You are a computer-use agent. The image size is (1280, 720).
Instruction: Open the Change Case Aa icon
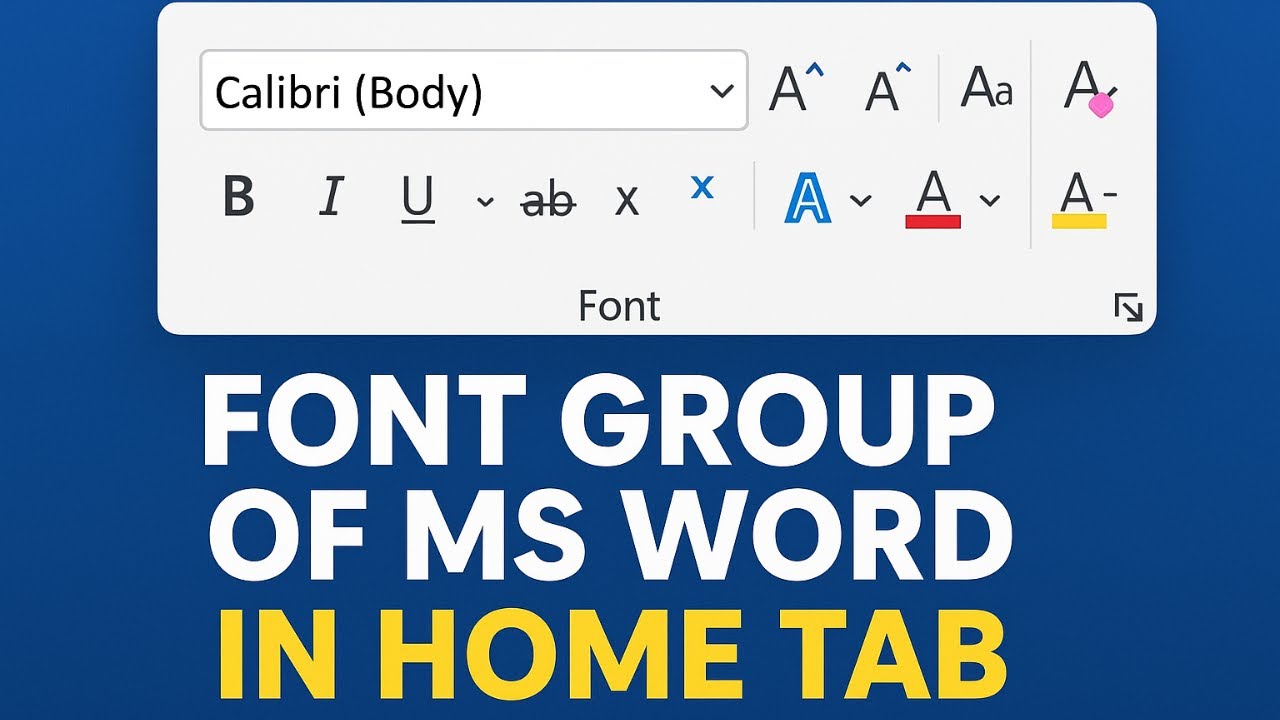point(986,87)
